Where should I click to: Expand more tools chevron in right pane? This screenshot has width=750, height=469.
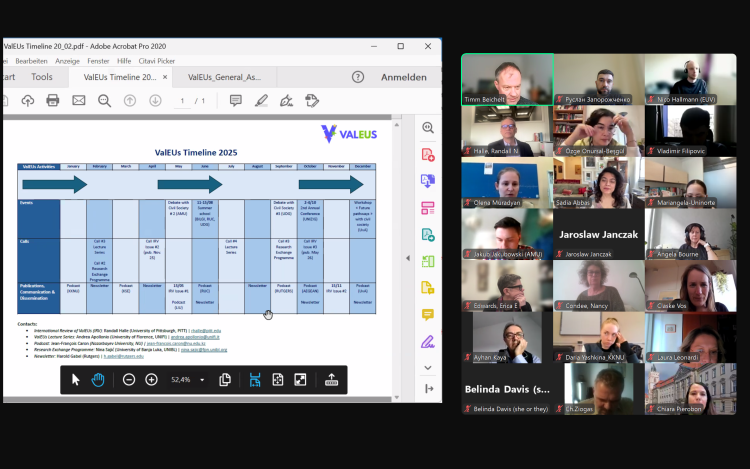coord(428,367)
